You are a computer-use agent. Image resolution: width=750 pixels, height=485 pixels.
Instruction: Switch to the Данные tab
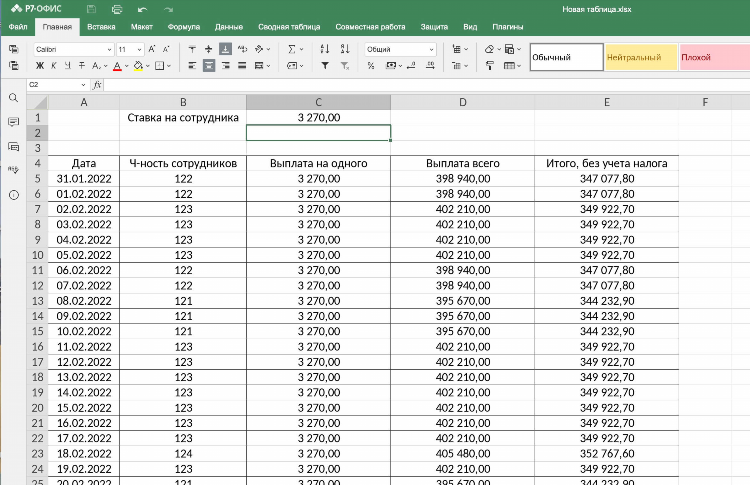tap(229, 27)
